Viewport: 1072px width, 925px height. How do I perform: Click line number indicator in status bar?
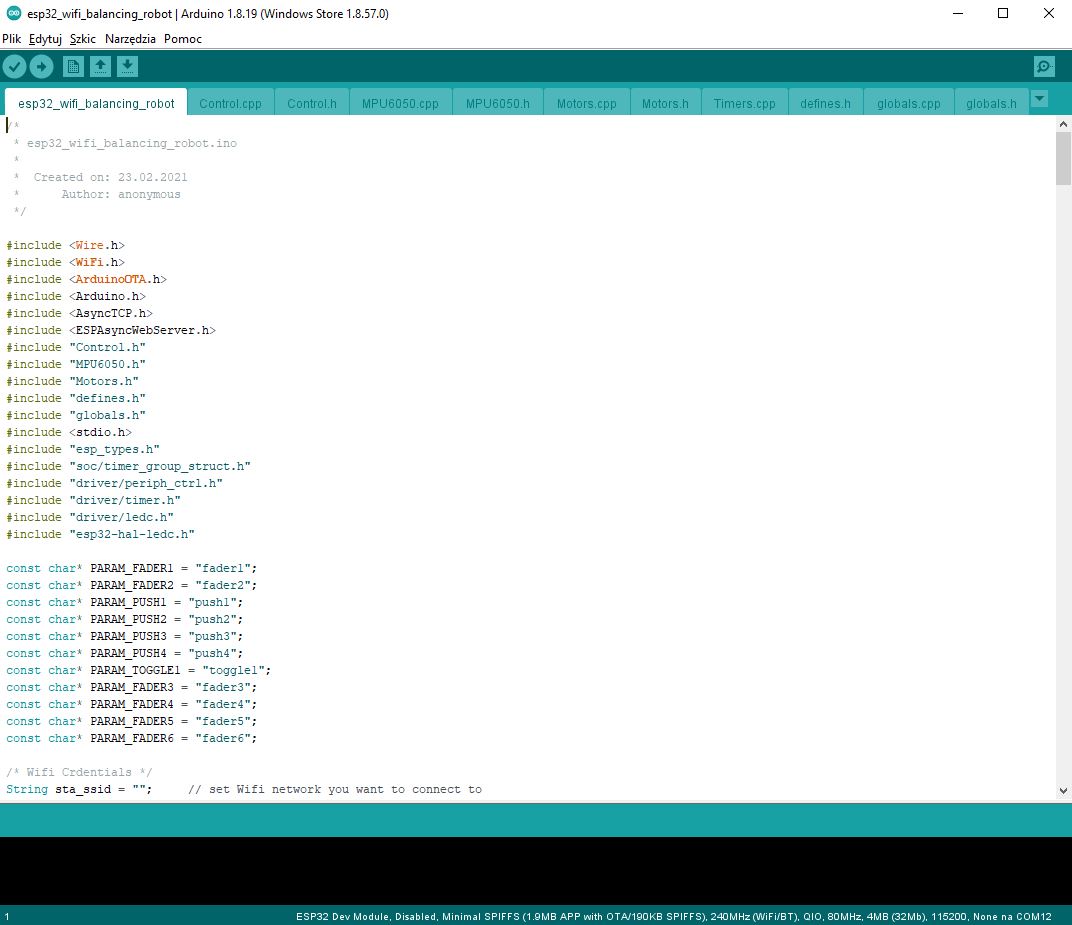[7, 917]
